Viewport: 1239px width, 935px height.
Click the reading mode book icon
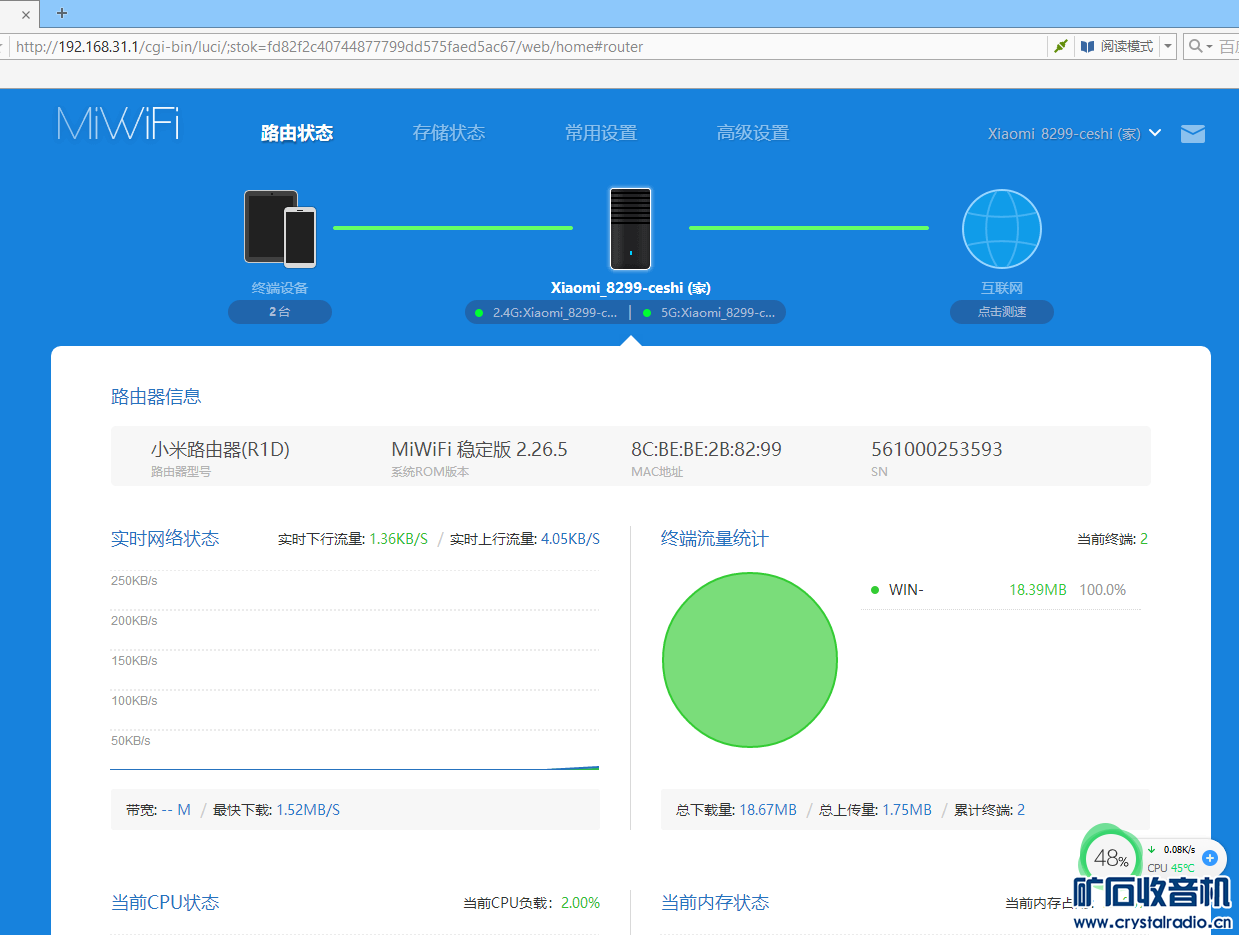1087,47
